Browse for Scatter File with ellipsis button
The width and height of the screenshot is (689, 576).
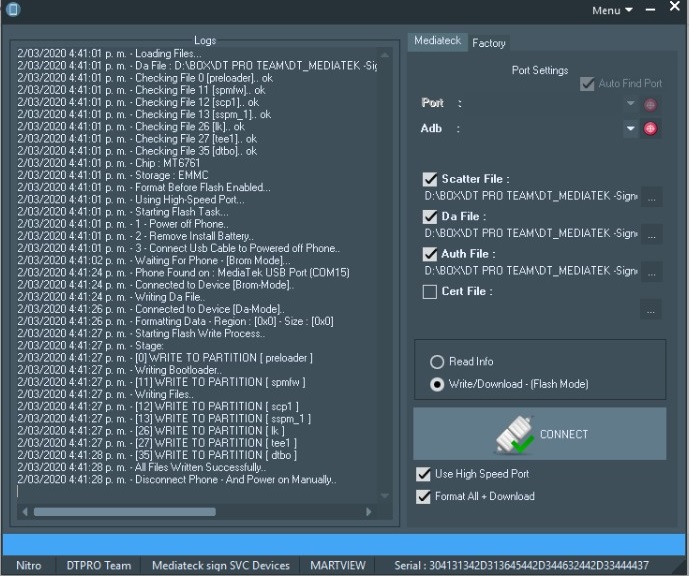(651, 196)
